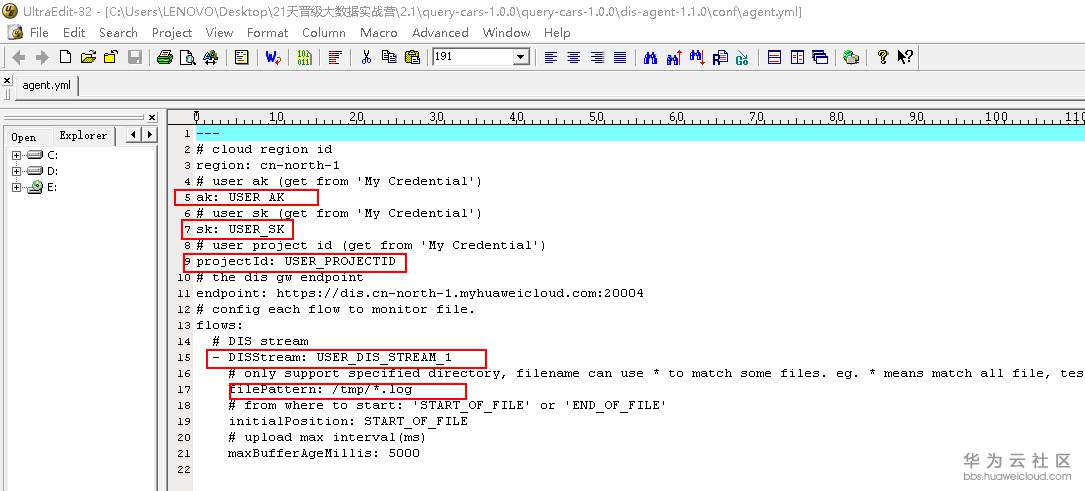Cascade windows icon
Screen dimensions: 1085x491
[x=820, y=57]
